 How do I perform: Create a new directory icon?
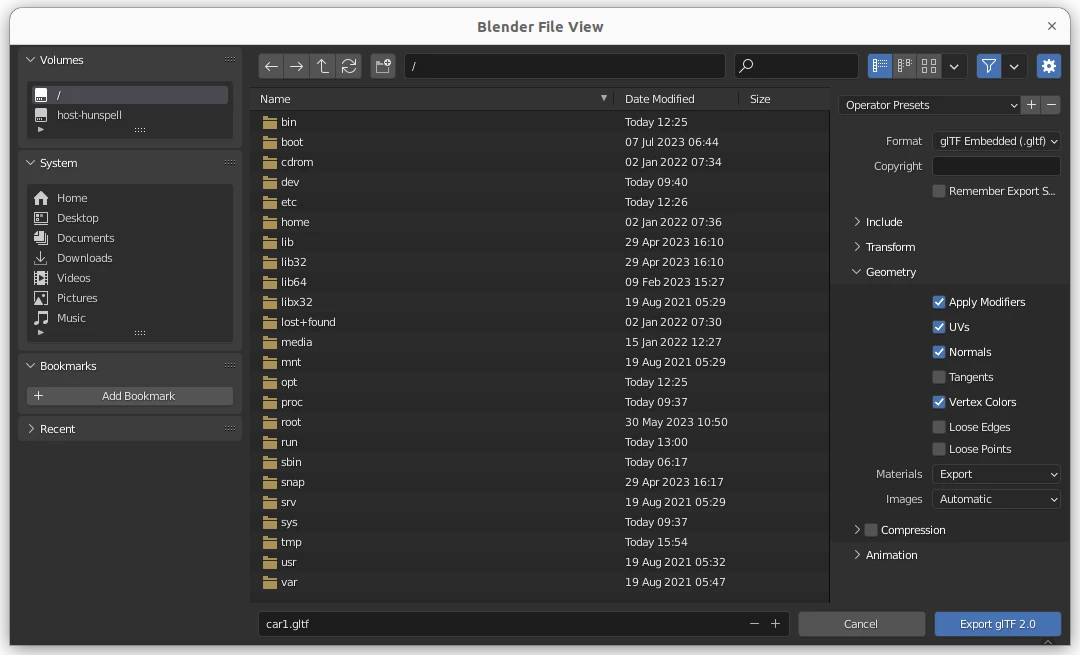tap(382, 66)
